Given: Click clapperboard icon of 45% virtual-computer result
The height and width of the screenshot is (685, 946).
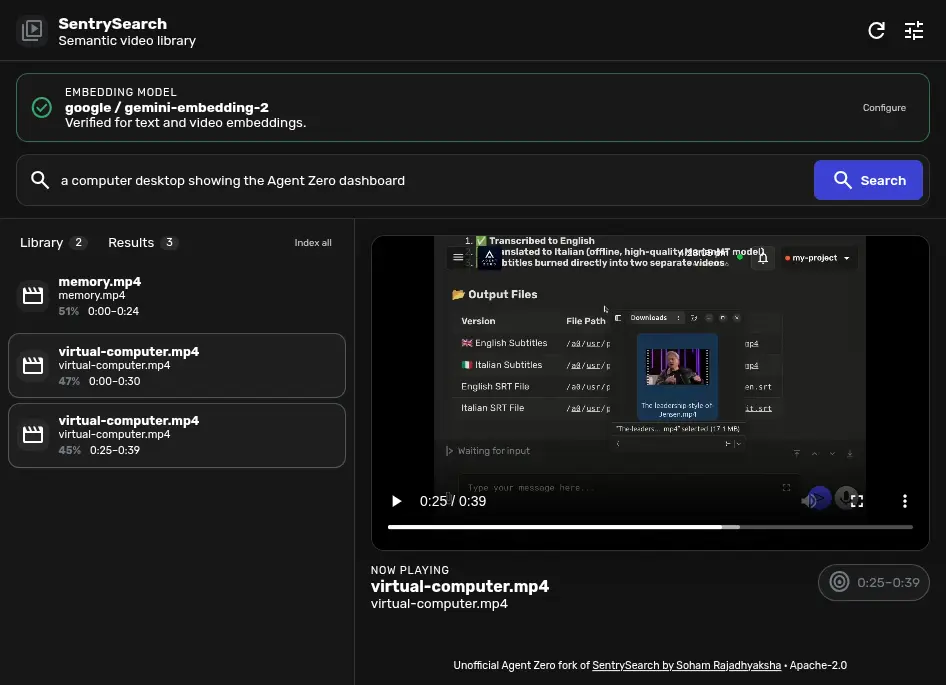Looking at the screenshot, I should pyautogui.click(x=33, y=435).
